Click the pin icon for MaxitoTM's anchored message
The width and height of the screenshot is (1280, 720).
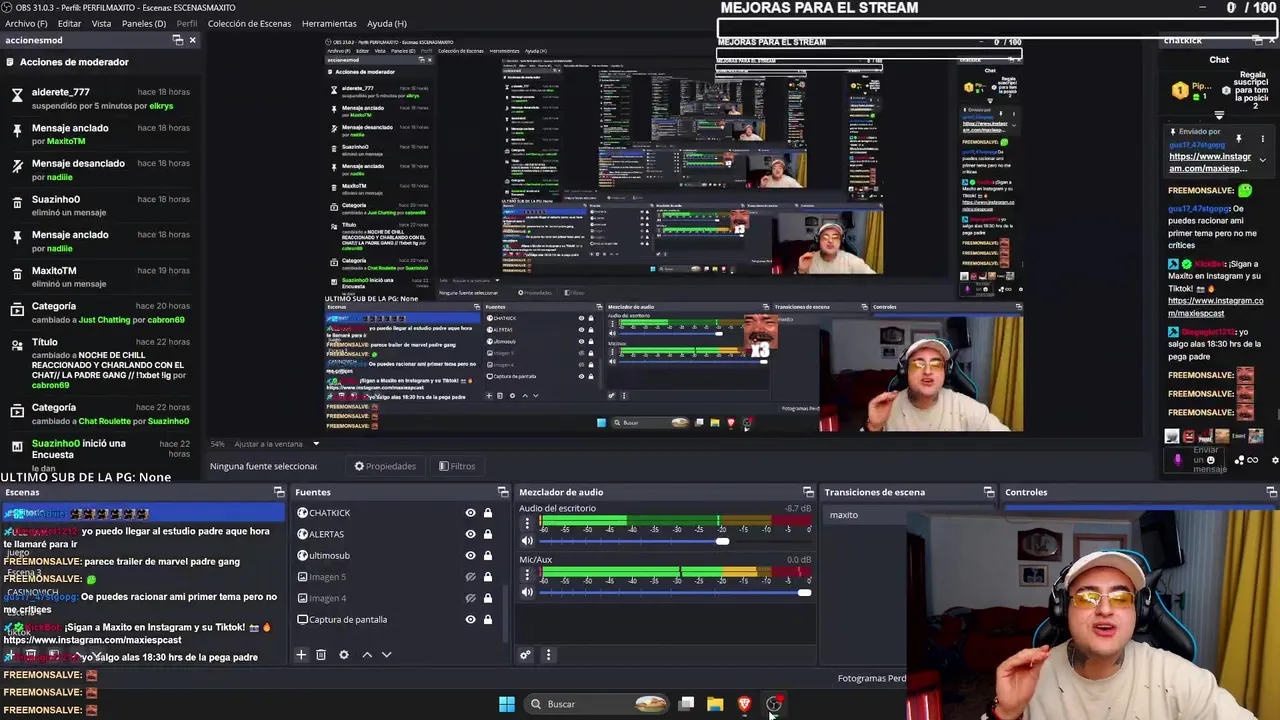(x=17, y=131)
